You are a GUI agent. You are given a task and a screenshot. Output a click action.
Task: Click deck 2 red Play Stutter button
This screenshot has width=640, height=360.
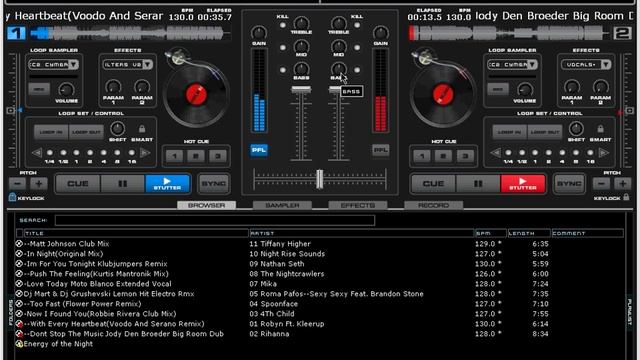pyautogui.click(x=523, y=184)
